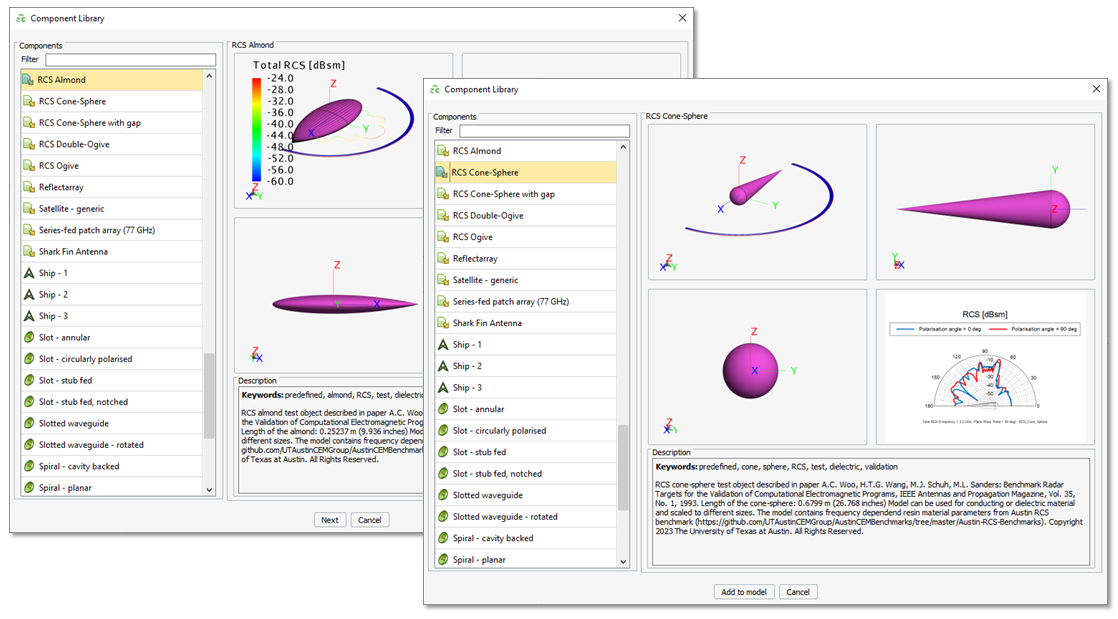This screenshot has height=619, width=1118.
Task: Open the RCS polar plot thumbnail
Action: click(x=980, y=367)
